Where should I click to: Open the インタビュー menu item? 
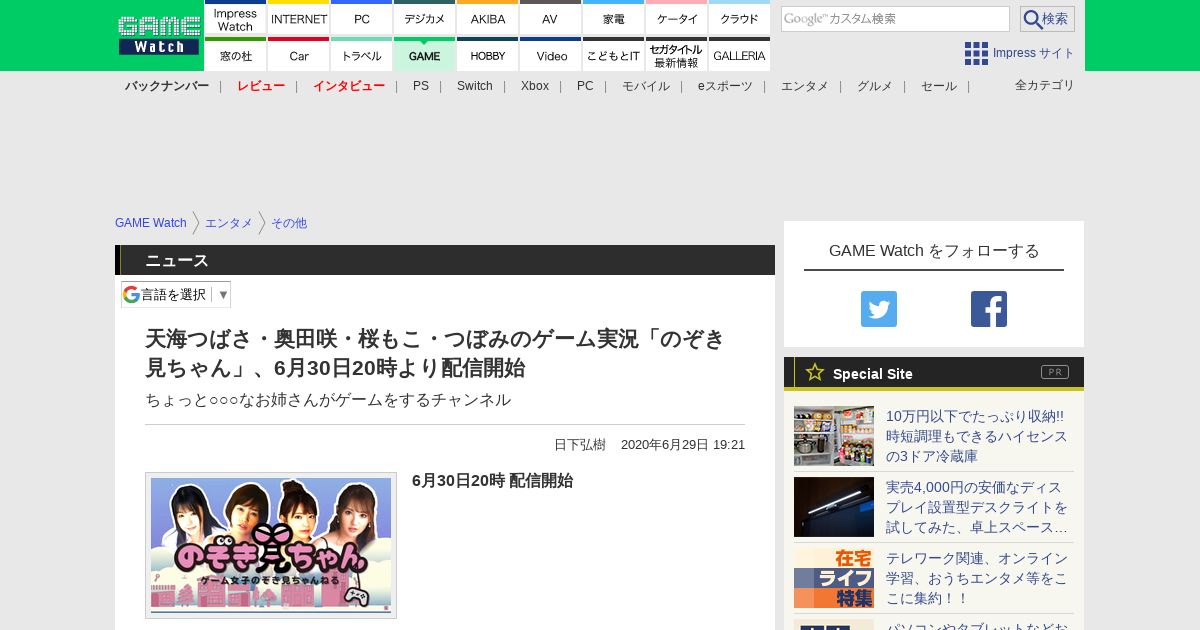pyautogui.click(x=349, y=86)
